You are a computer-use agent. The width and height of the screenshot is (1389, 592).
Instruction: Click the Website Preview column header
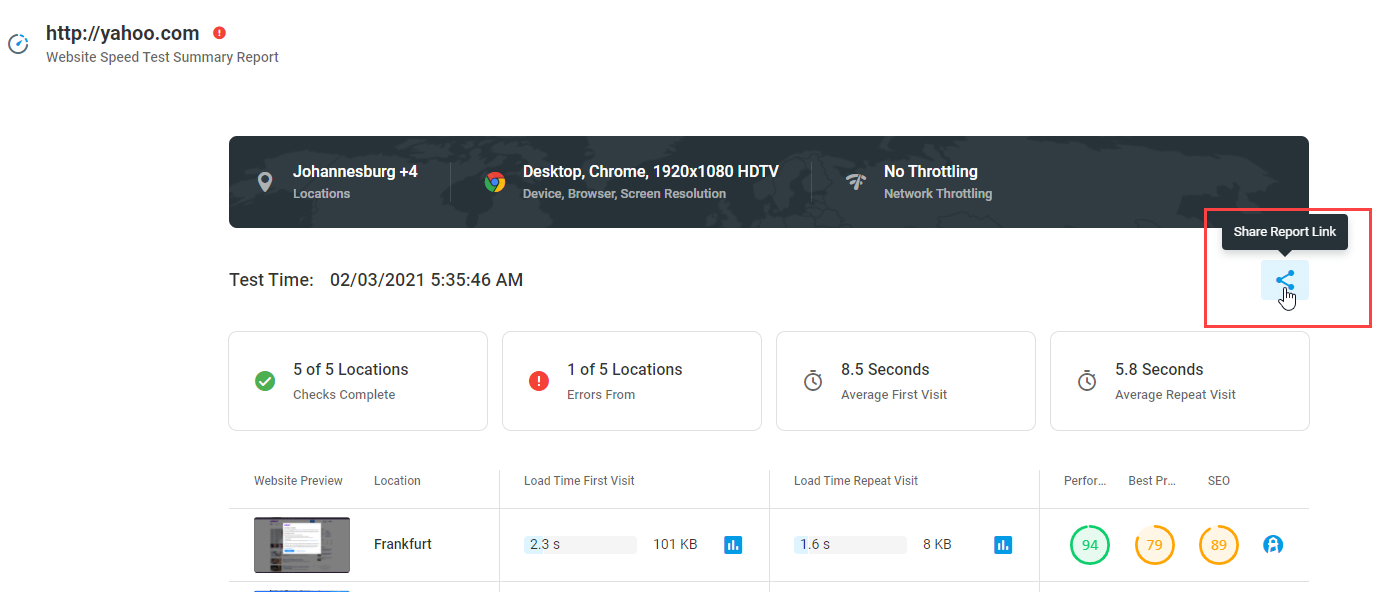click(x=298, y=481)
